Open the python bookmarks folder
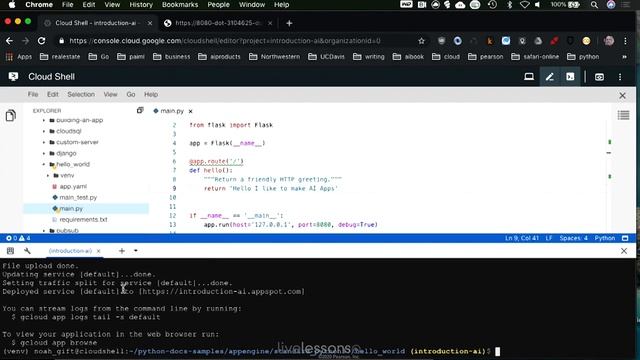Viewport: 640px width, 360px height. click(583, 57)
